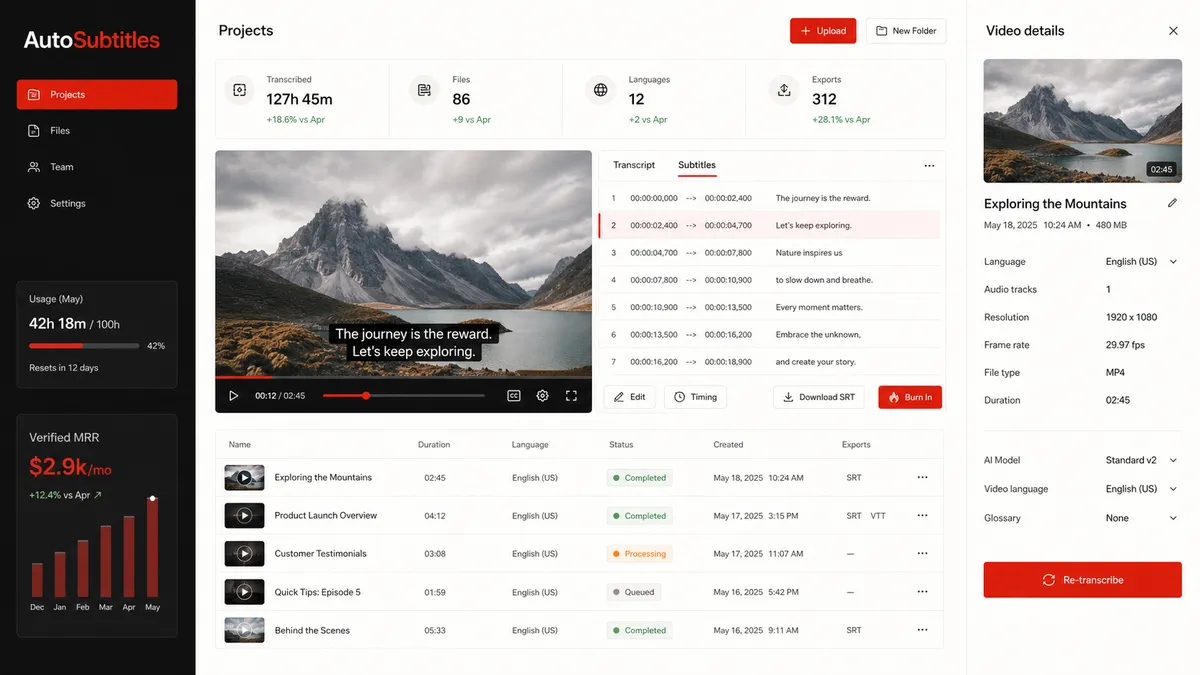Open the Timing adjustment button

coord(695,397)
